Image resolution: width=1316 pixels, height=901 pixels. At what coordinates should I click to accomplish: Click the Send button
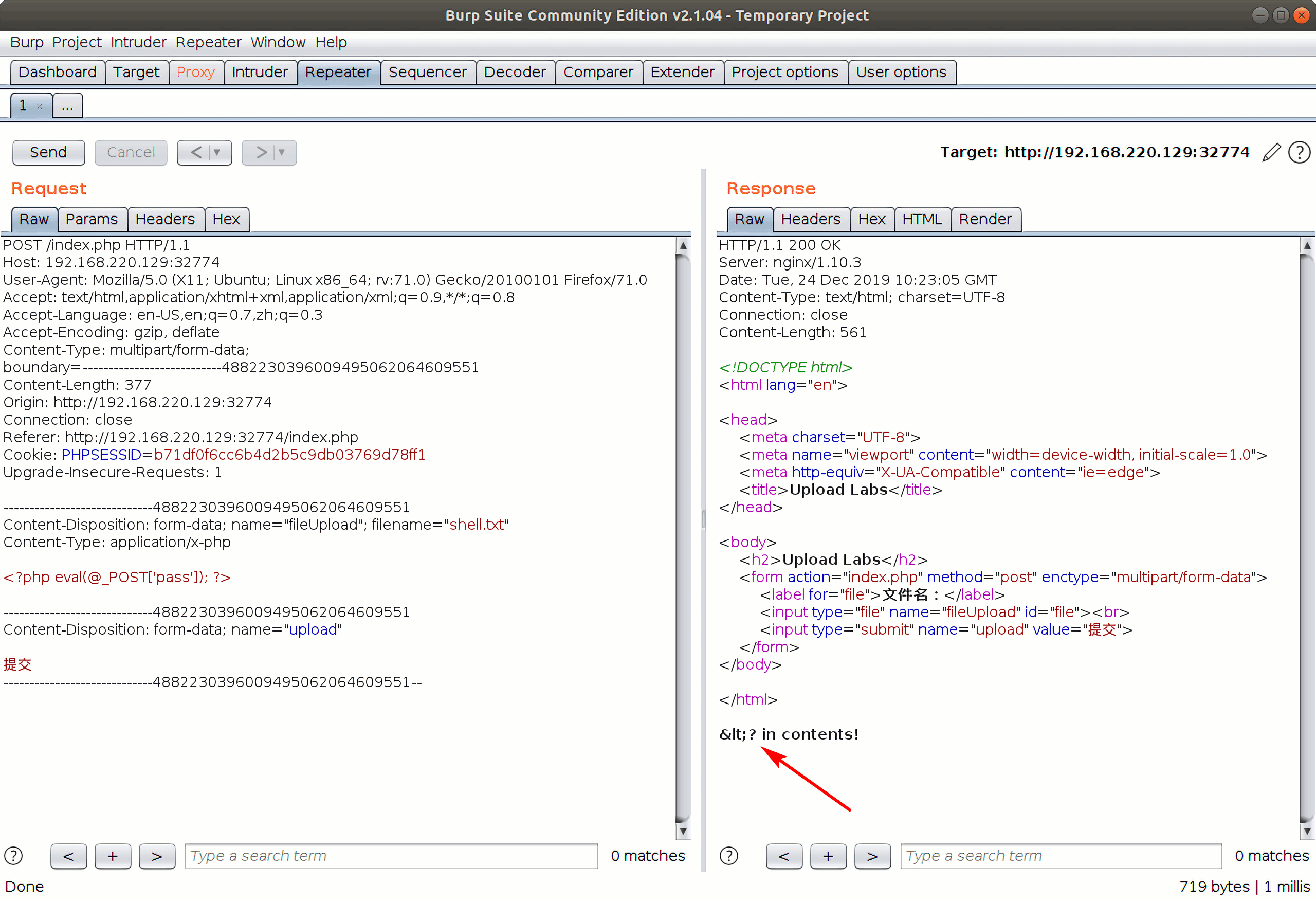pyautogui.click(x=49, y=152)
